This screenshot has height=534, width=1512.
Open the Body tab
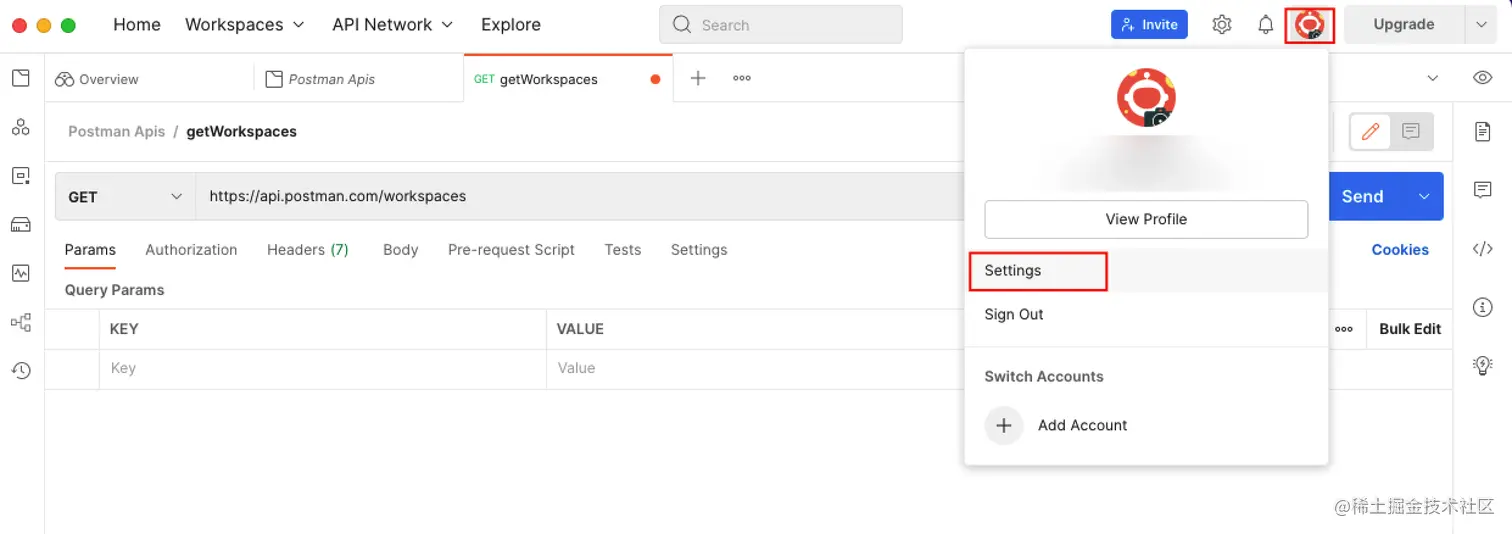pyautogui.click(x=400, y=250)
